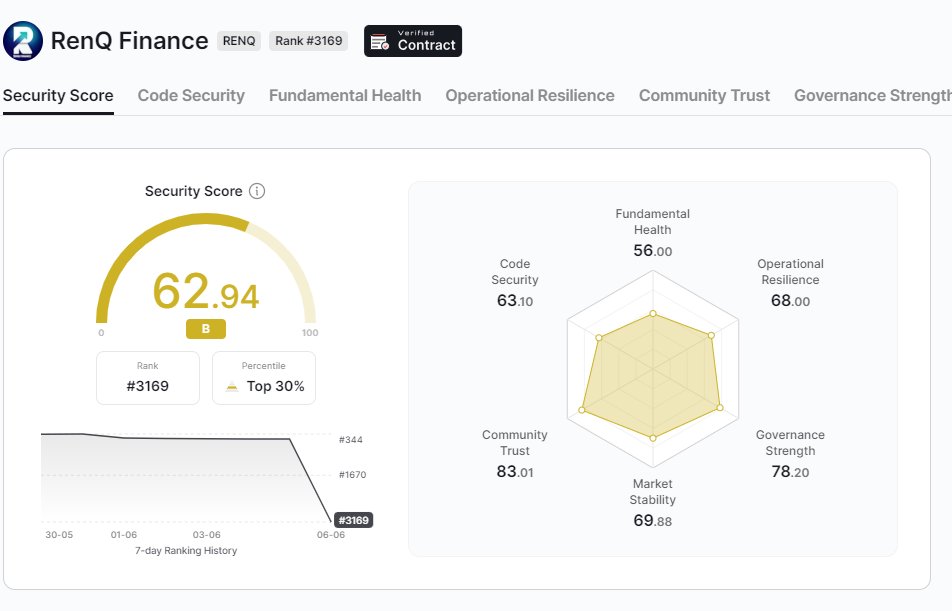Click the Market Stability 69.88 radar label
The height and width of the screenshot is (611, 952).
click(653, 503)
